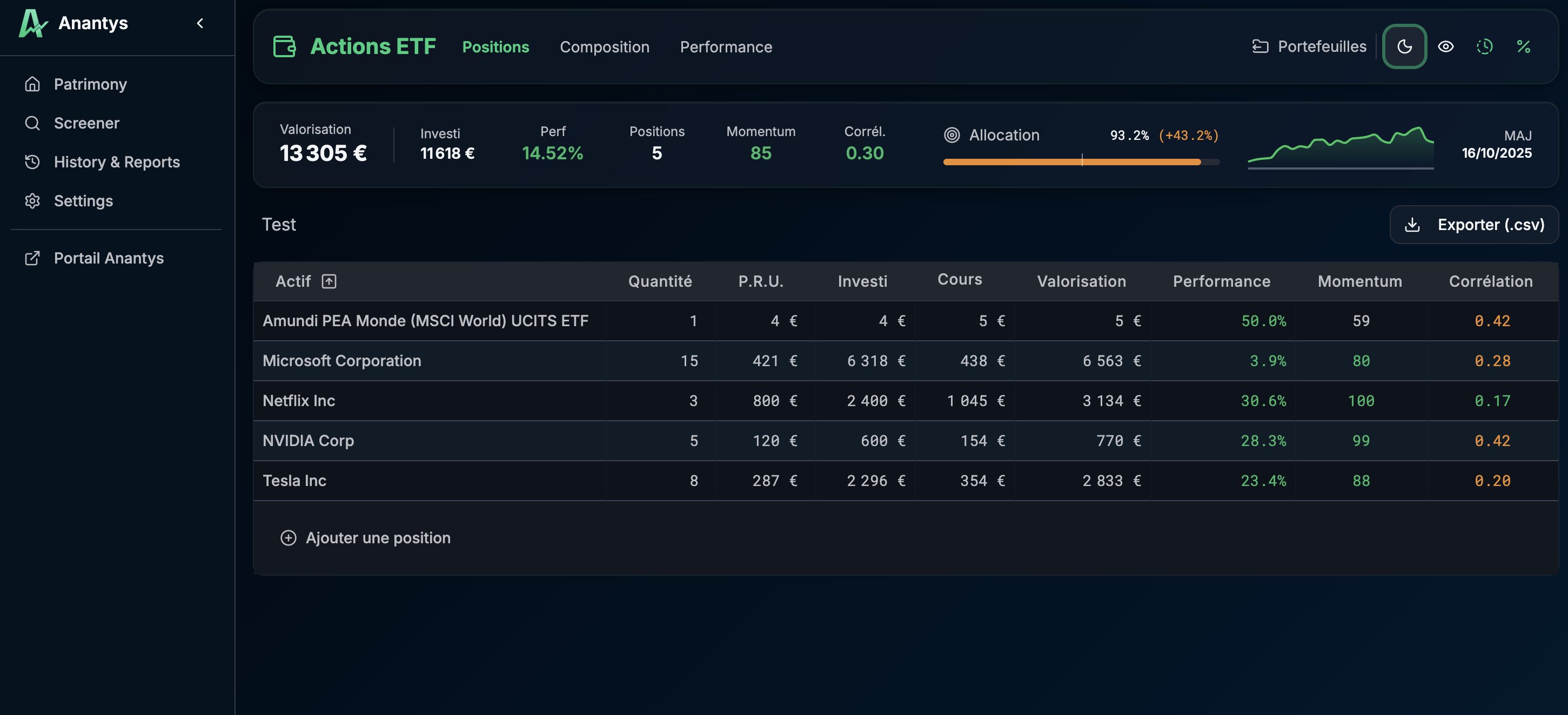Open Patrimony from sidebar

click(x=90, y=84)
